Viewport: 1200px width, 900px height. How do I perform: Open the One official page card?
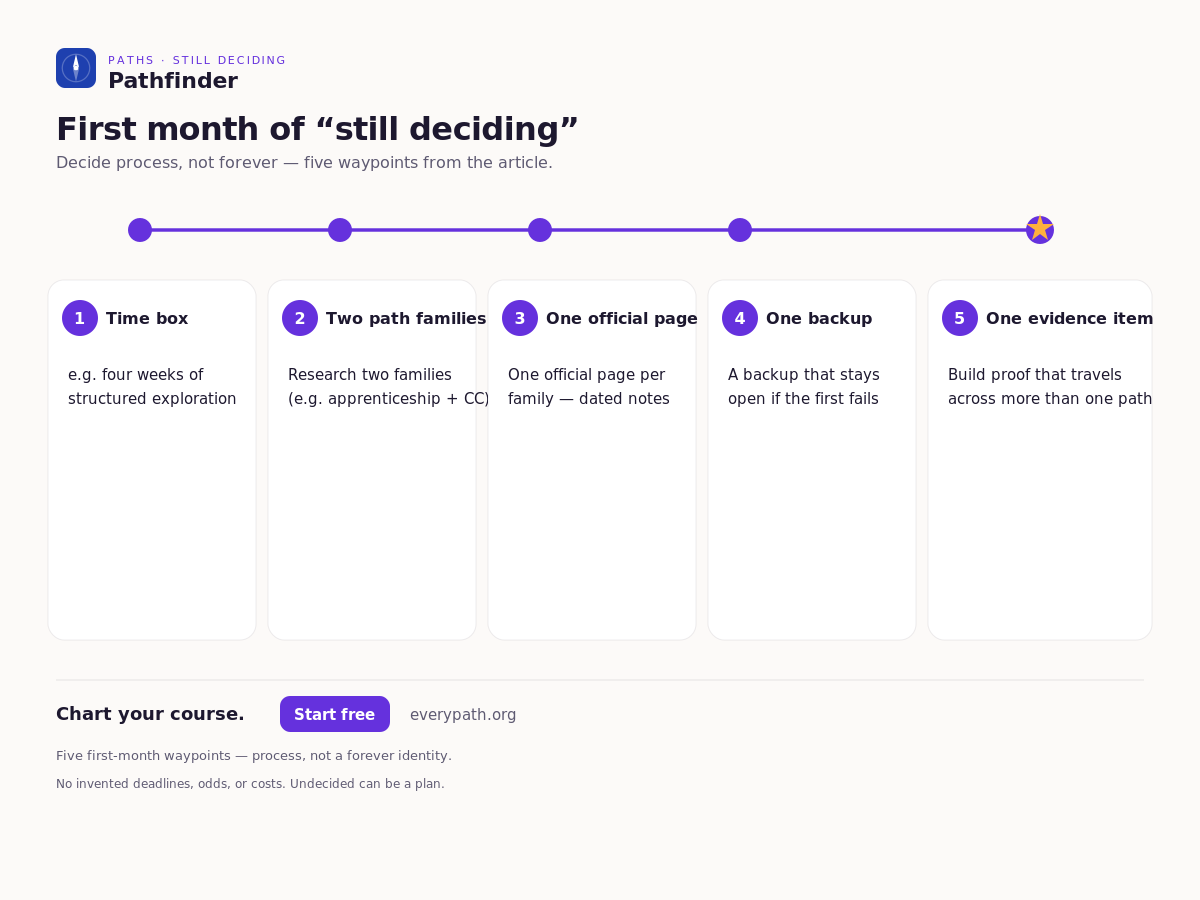592,460
